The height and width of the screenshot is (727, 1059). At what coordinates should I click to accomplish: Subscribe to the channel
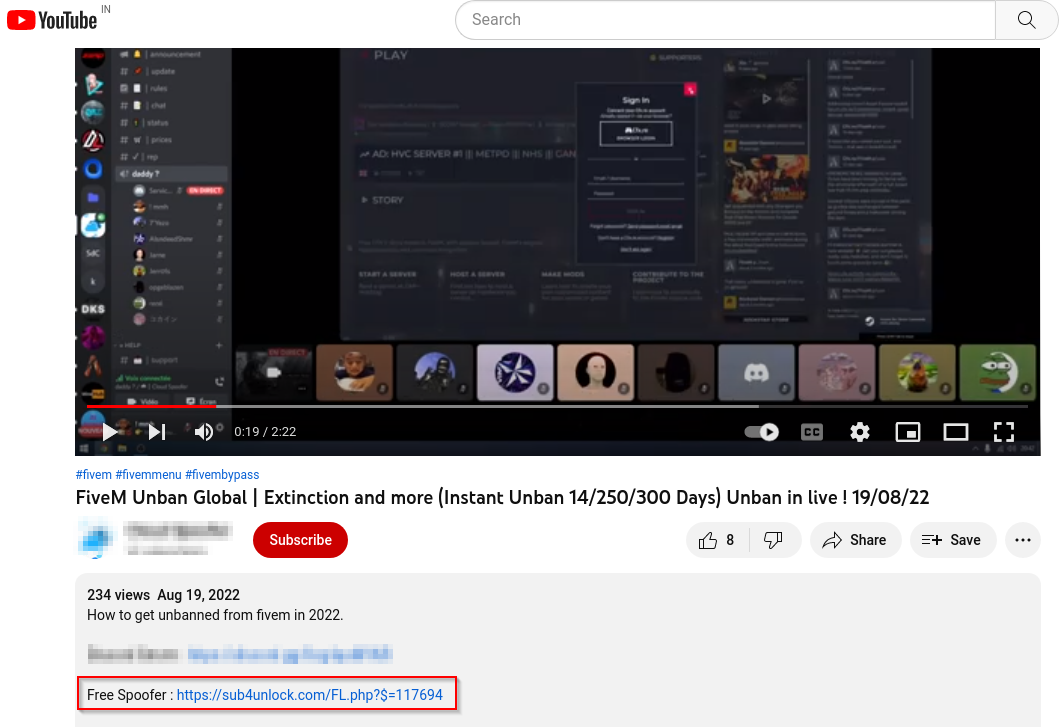300,539
